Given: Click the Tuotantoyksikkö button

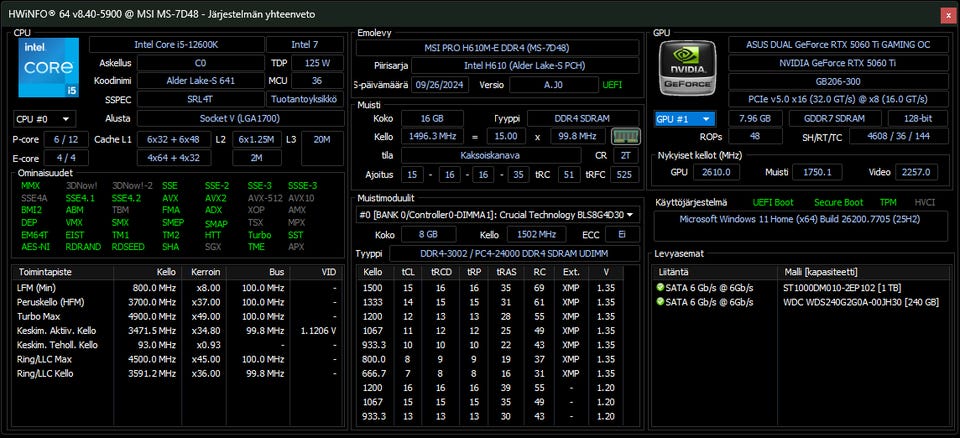Looking at the screenshot, I should click(305, 99).
